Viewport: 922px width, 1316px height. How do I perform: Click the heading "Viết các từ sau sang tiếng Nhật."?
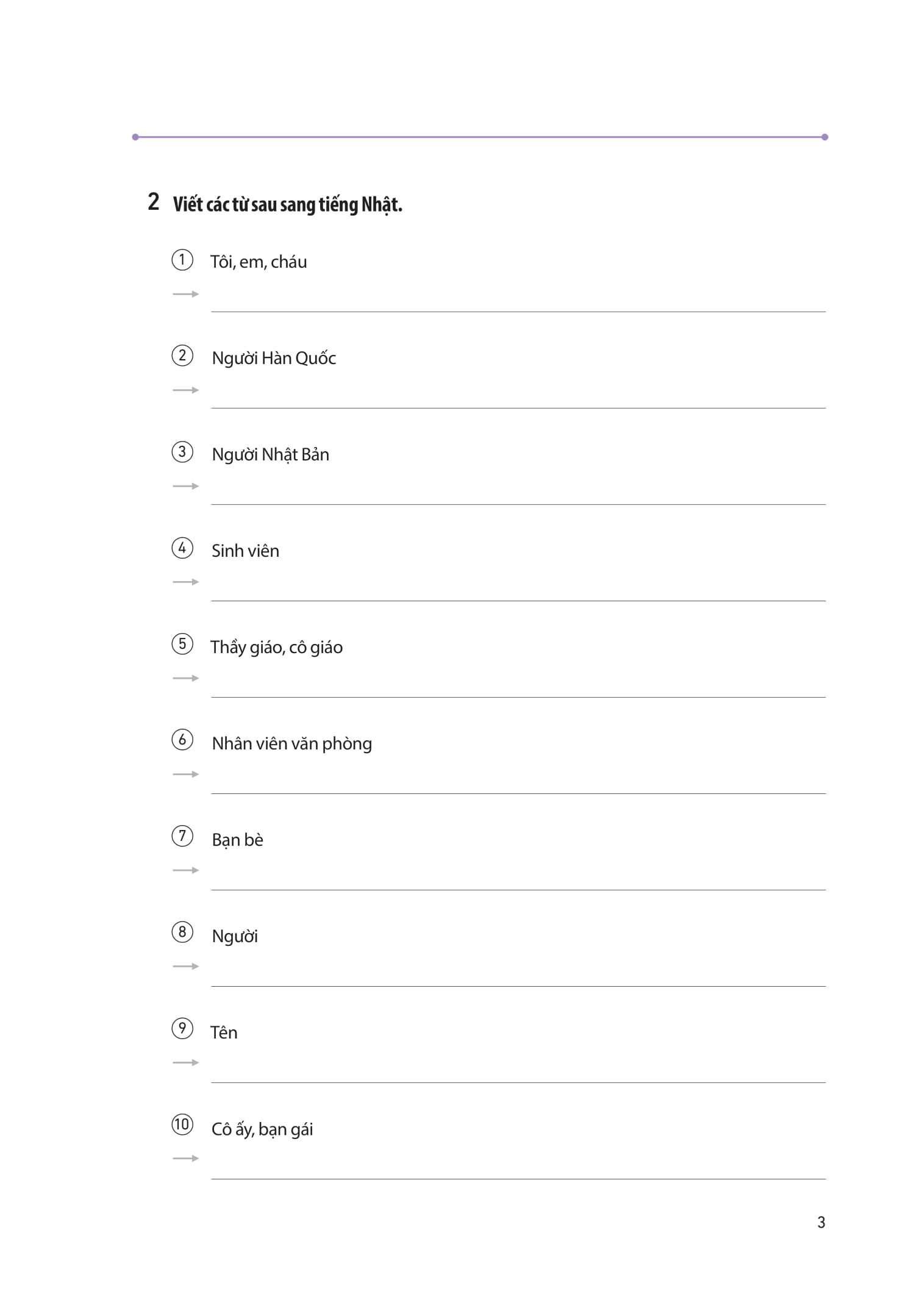pos(287,204)
